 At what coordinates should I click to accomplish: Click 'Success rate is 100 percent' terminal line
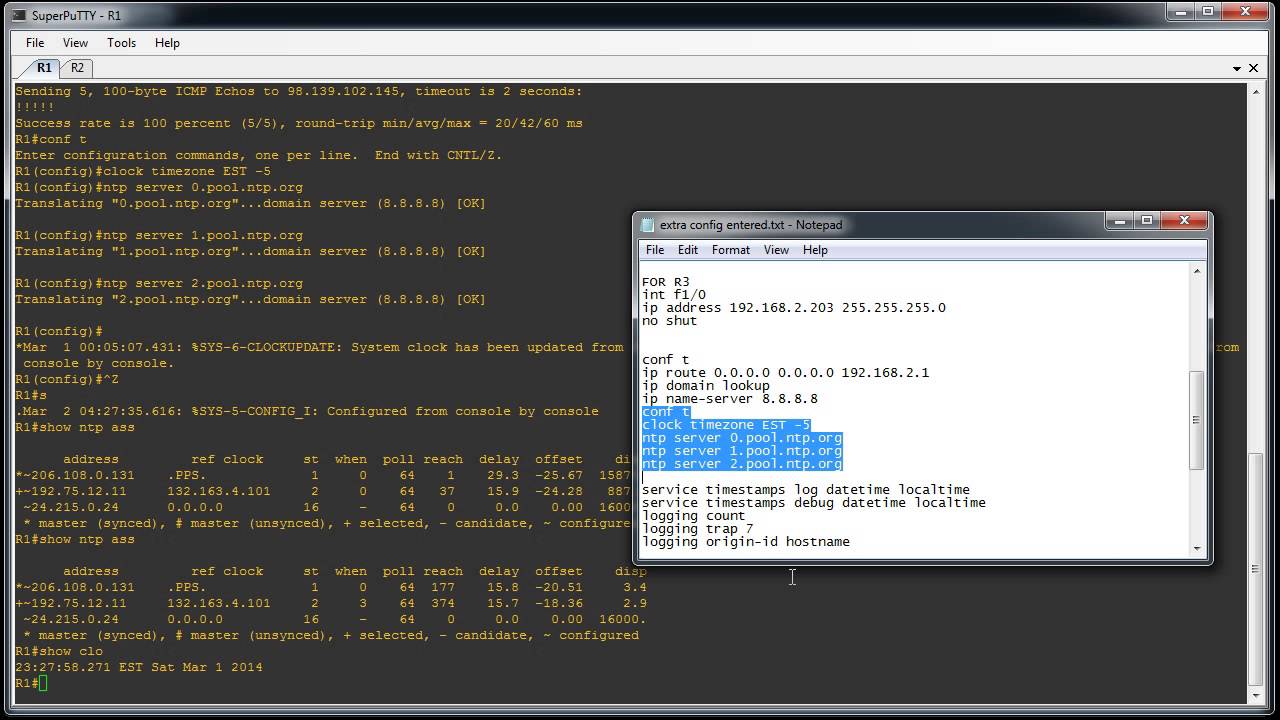click(x=299, y=123)
